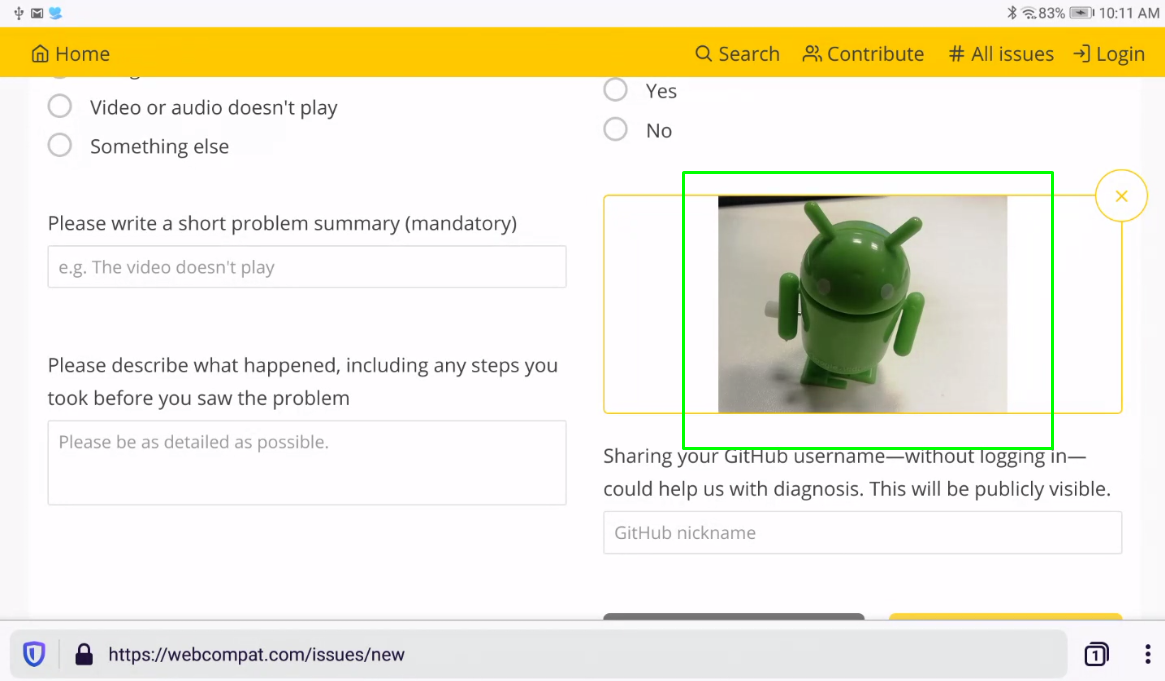
Task: Tap the Bluetooth status icon
Action: [1011, 13]
